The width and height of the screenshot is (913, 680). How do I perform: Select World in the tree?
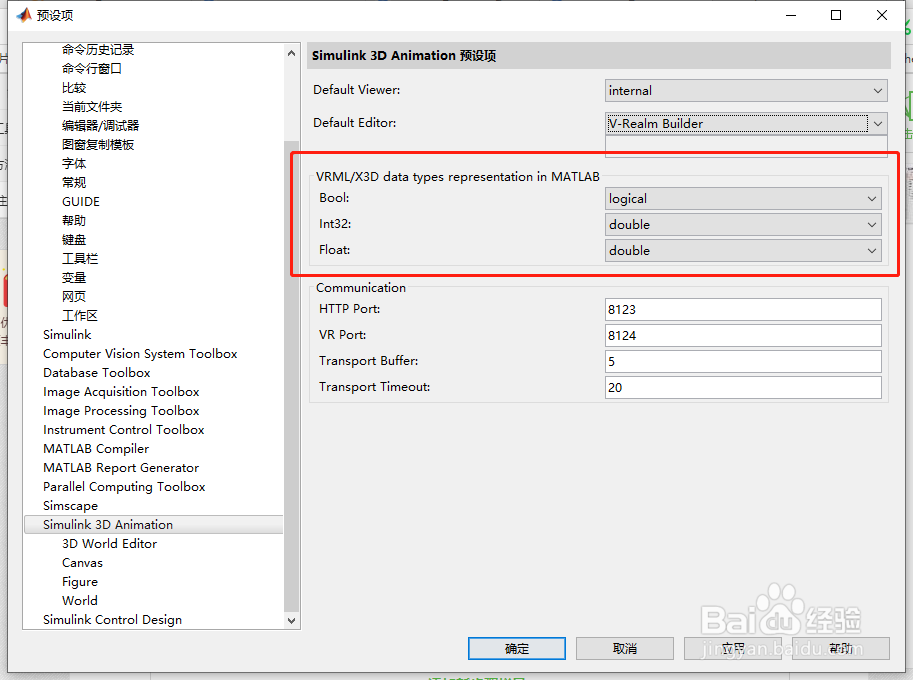(80, 601)
